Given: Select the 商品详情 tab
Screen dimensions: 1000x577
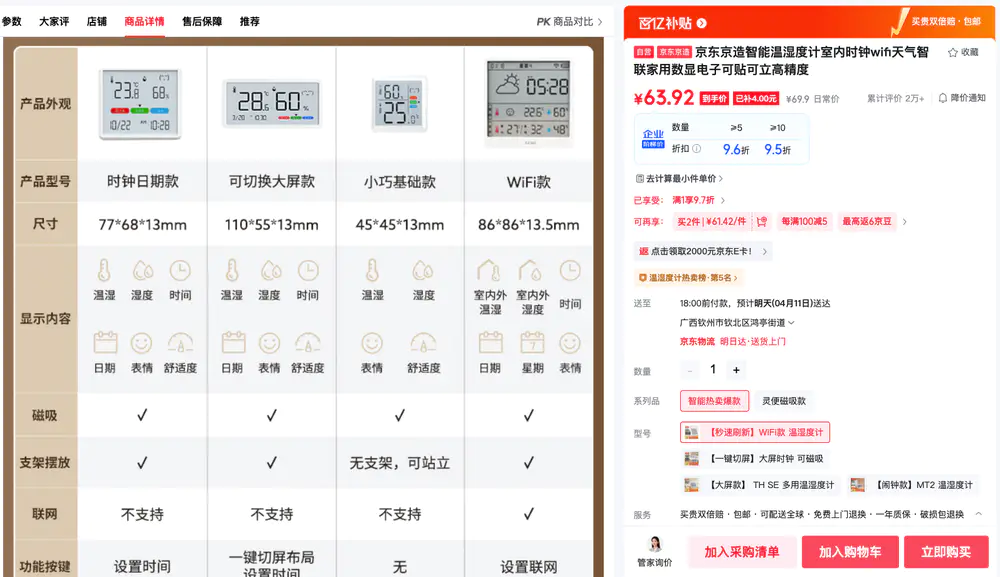Looking at the screenshot, I should coord(144,22).
